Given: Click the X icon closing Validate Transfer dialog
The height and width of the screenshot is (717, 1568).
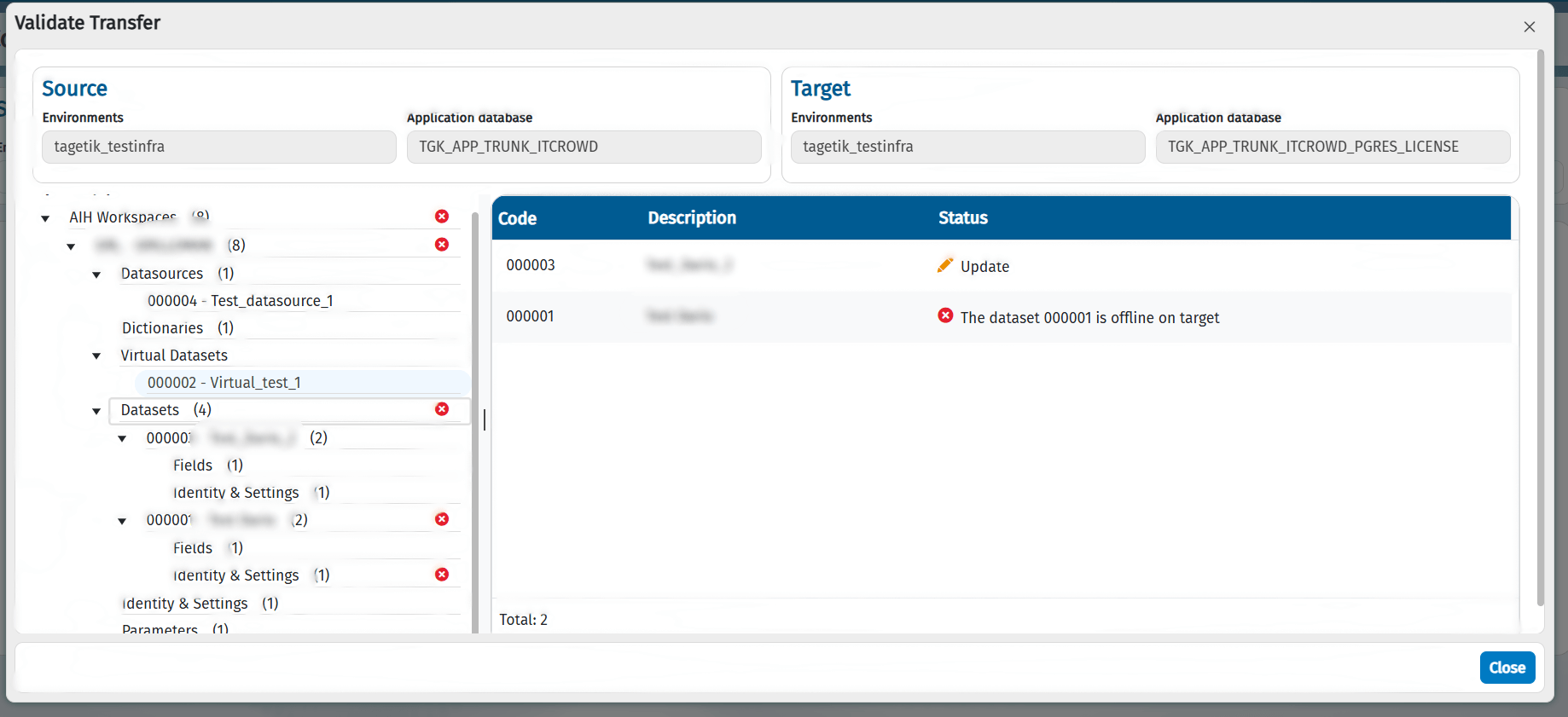Looking at the screenshot, I should pos(1530,27).
